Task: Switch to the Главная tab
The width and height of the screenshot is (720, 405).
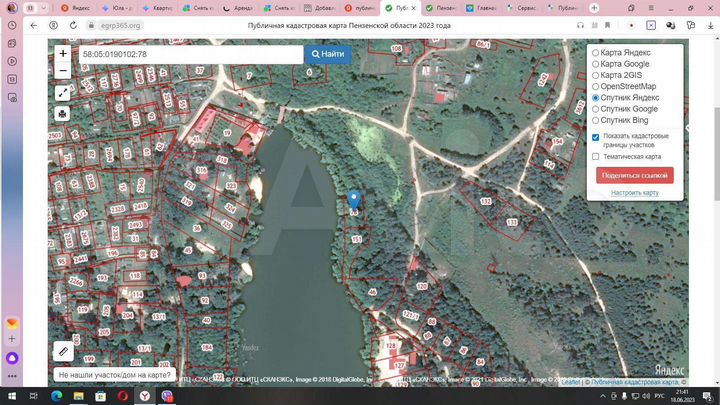Action: [481, 8]
